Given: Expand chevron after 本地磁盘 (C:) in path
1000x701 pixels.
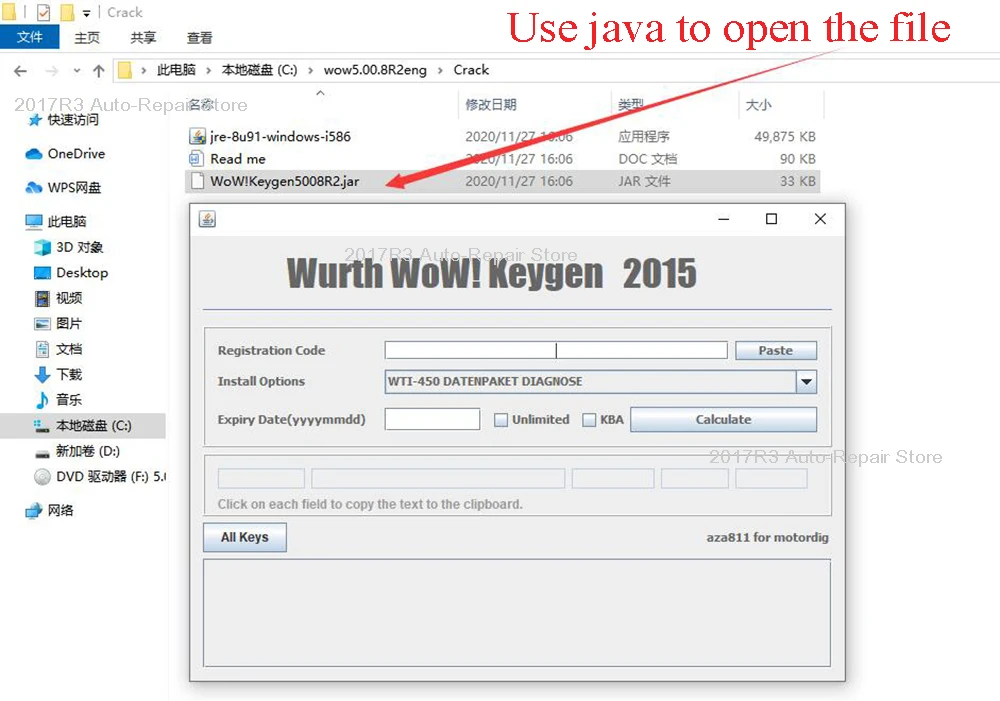Looking at the screenshot, I should pos(311,70).
